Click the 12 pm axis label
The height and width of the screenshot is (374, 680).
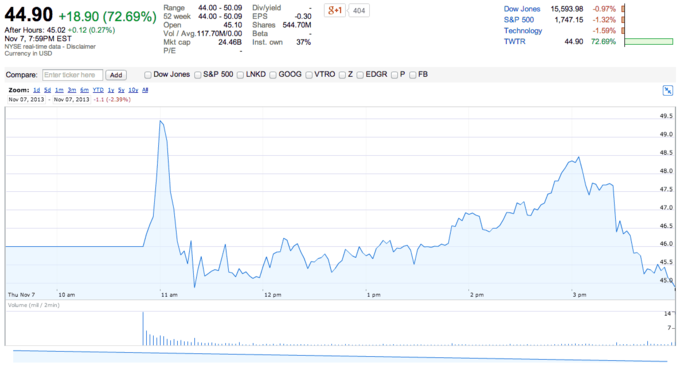[273, 295]
